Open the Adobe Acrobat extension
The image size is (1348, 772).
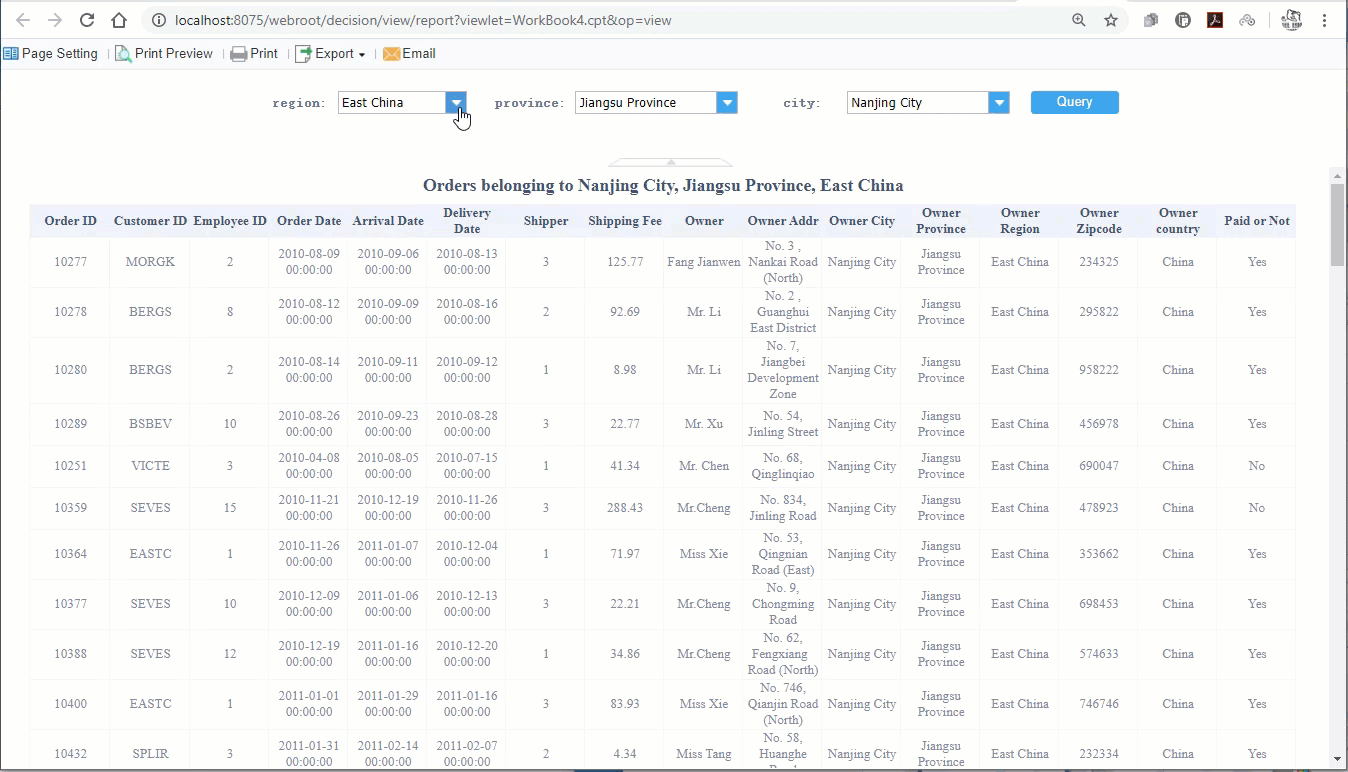pyautogui.click(x=1215, y=20)
